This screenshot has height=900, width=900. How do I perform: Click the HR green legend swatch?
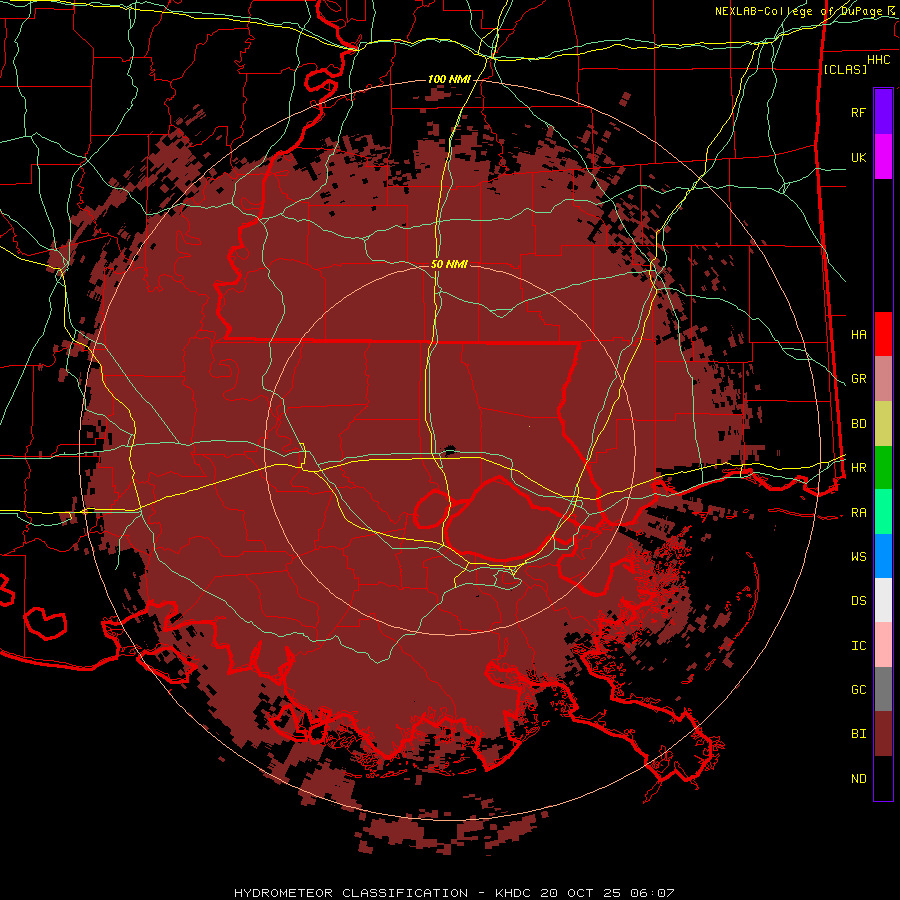(883, 467)
